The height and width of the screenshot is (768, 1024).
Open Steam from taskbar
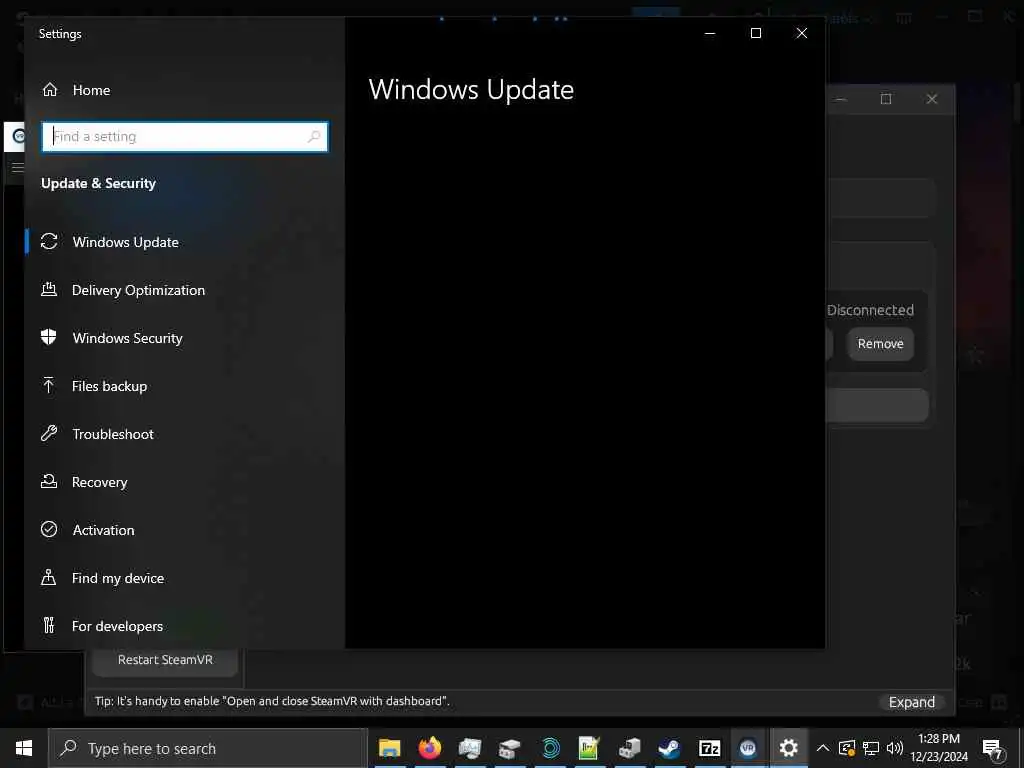[x=669, y=748]
